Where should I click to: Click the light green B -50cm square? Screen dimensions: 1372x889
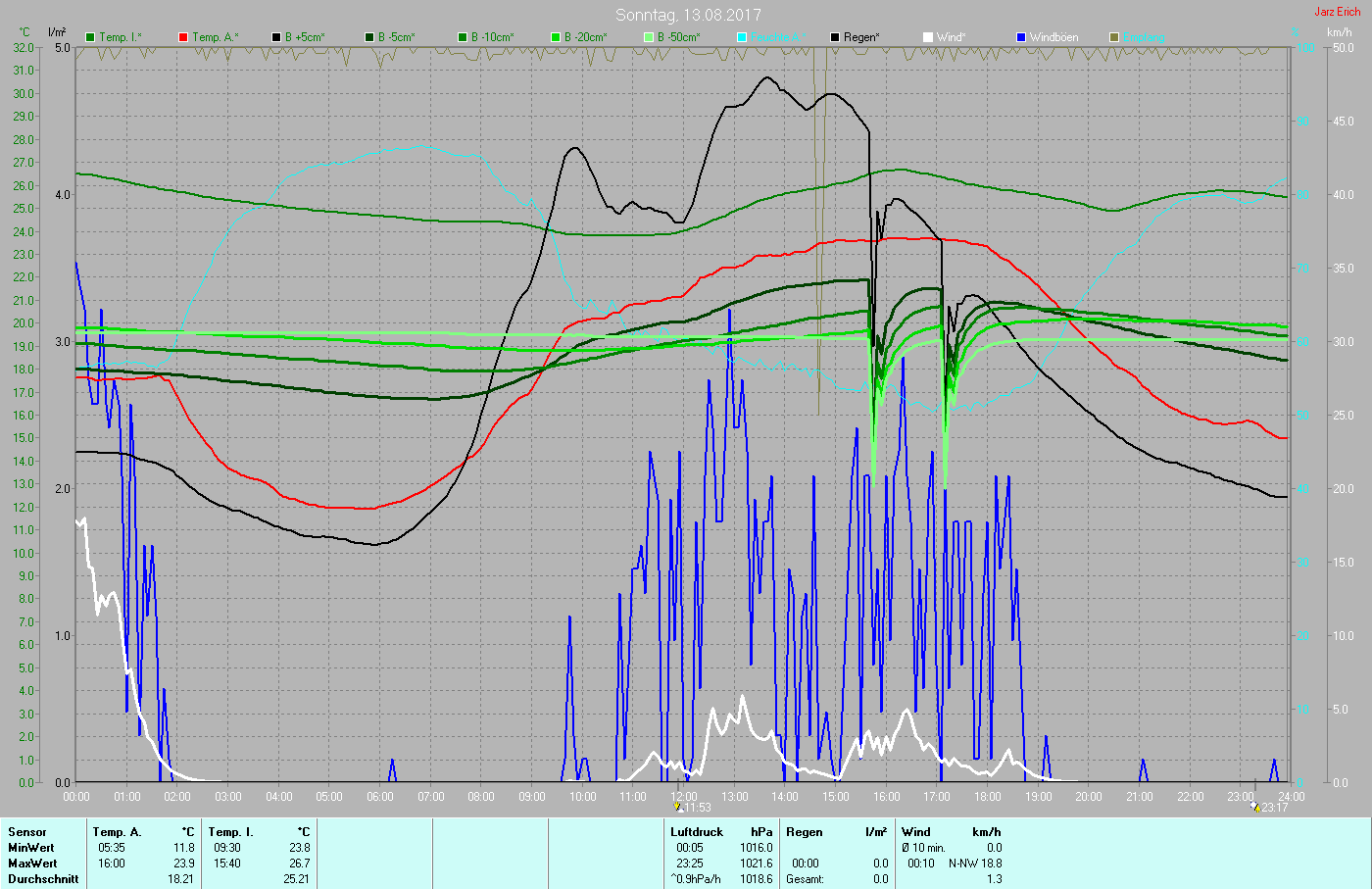point(649,37)
